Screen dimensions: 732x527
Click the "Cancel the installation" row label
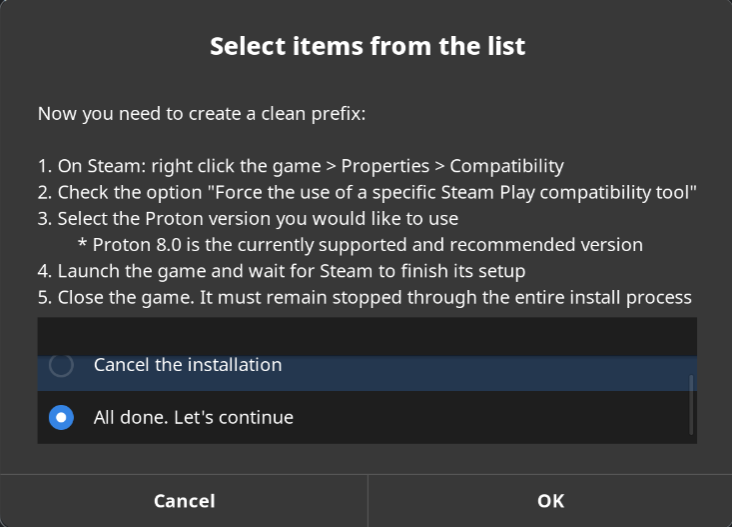click(x=187, y=365)
